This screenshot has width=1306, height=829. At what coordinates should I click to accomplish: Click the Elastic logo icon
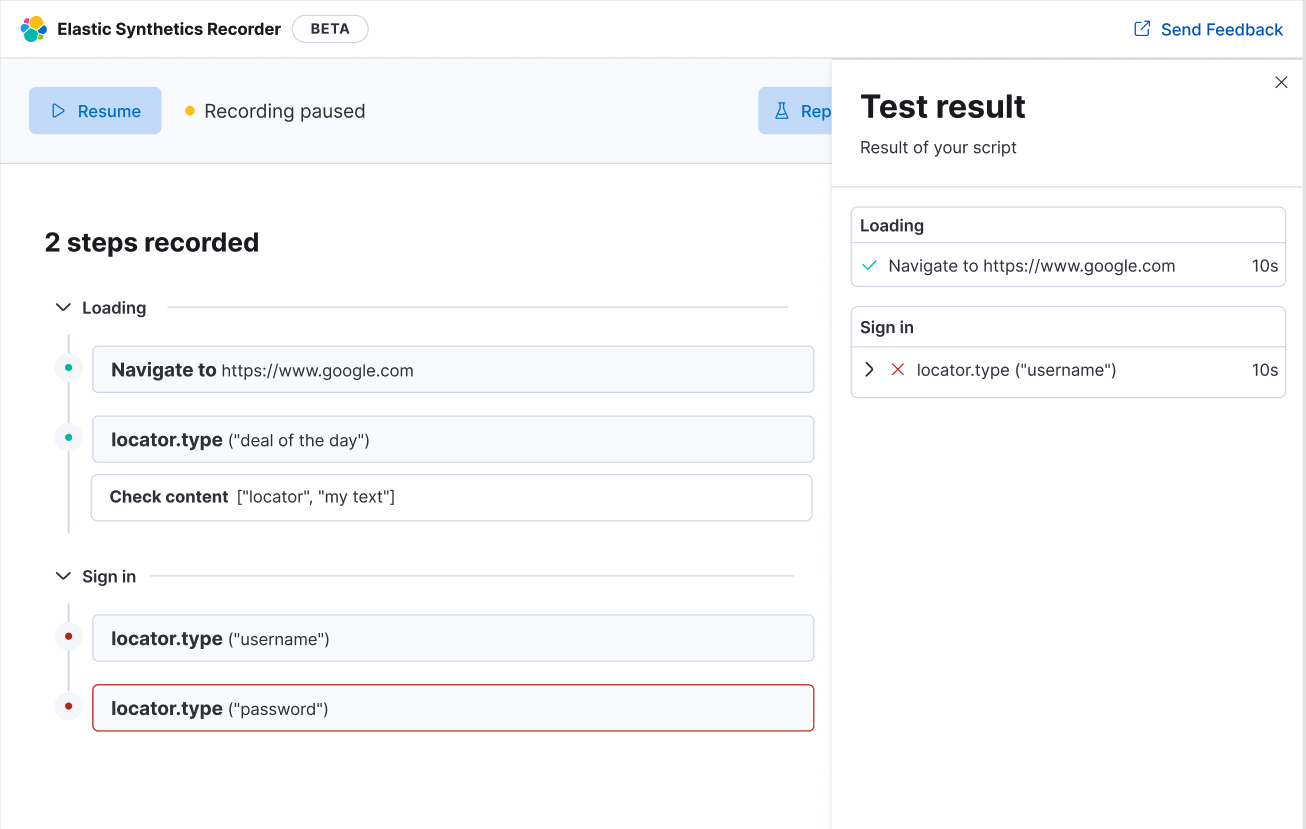(34, 29)
